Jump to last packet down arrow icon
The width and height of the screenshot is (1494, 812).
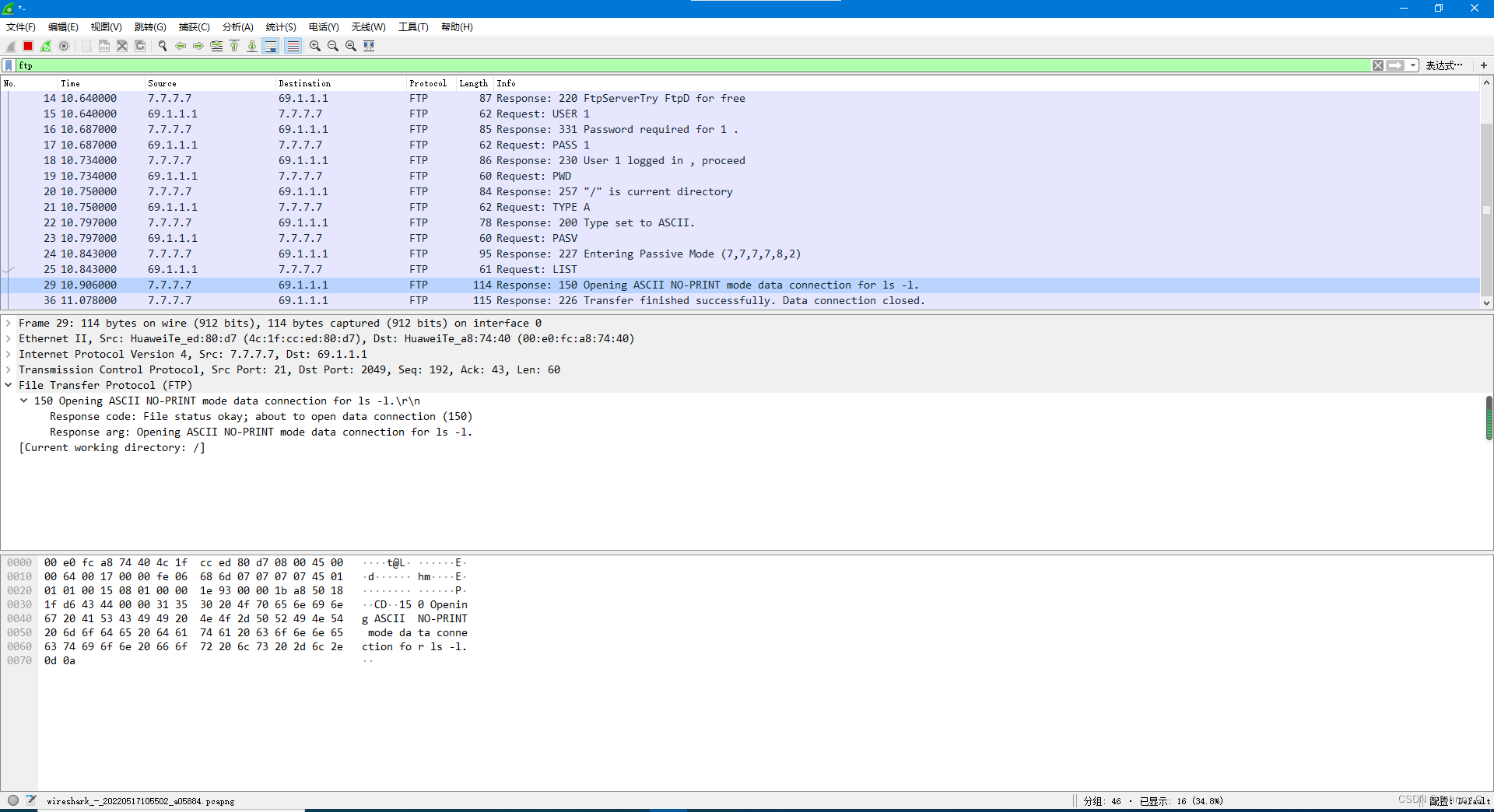[x=252, y=46]
